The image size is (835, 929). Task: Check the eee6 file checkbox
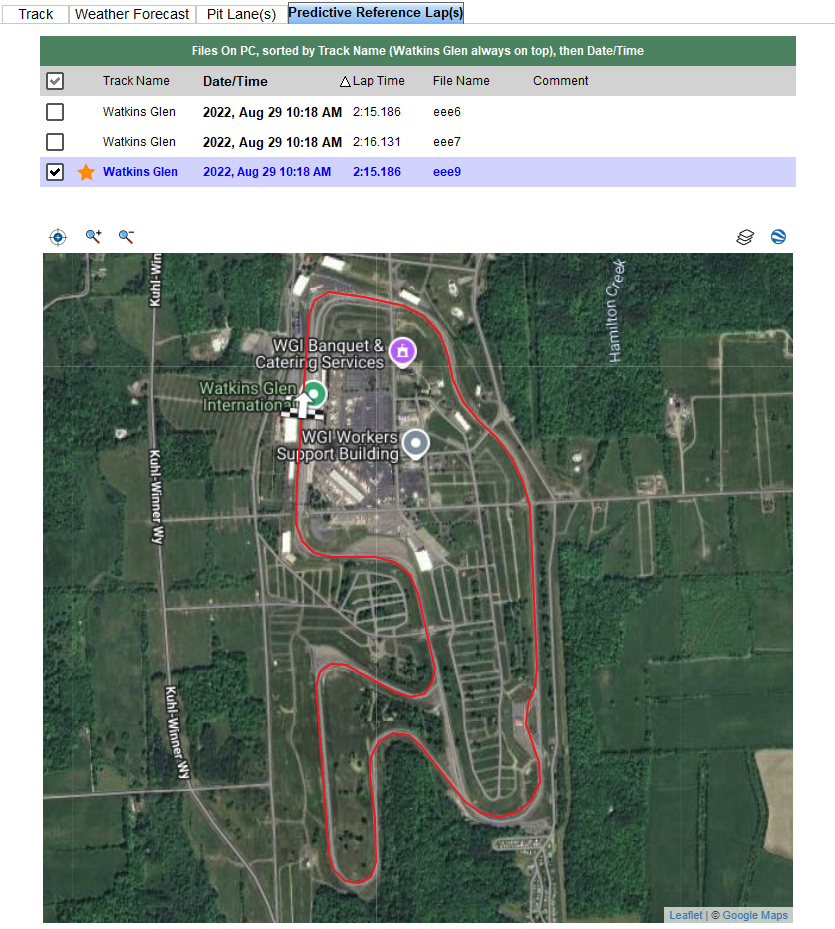(x=55, y=112)
